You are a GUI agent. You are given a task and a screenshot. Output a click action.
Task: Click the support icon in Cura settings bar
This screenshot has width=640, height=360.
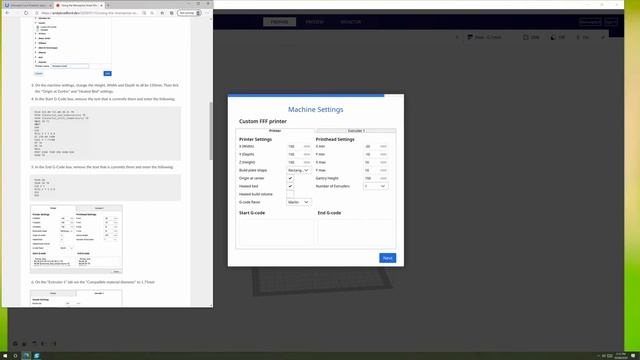coord(553,37)
